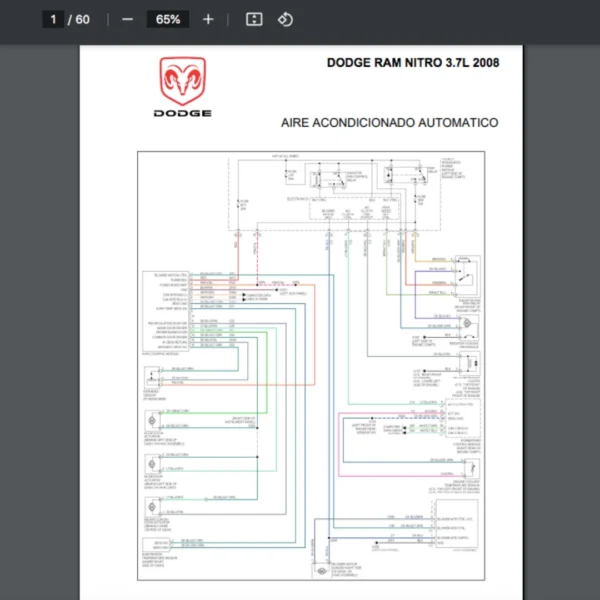Click the engine coolant temperature sensor symbol
This screenshot has width=600, height=600.
point(468,468)
